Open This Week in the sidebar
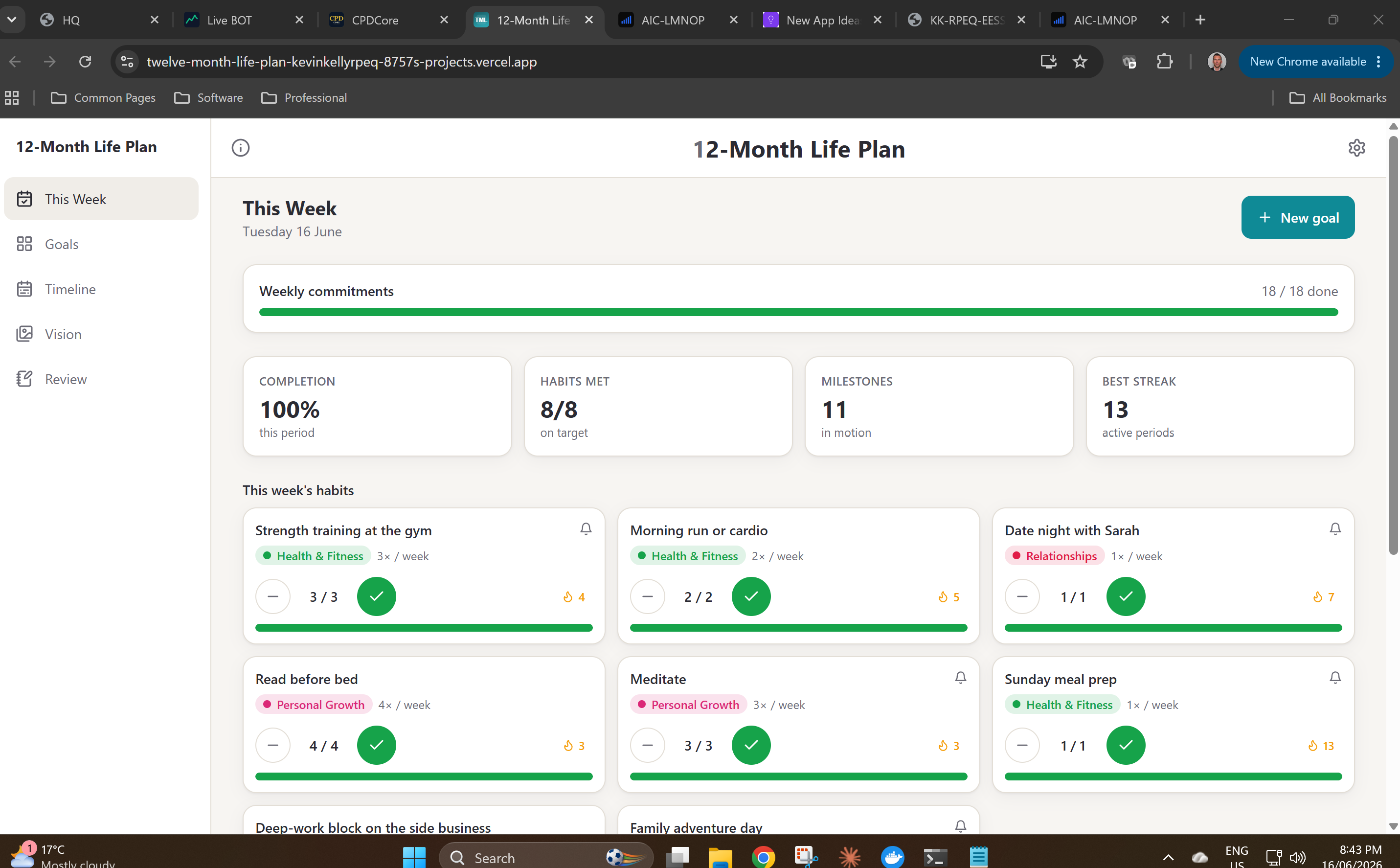 click(x=101, y=199)
